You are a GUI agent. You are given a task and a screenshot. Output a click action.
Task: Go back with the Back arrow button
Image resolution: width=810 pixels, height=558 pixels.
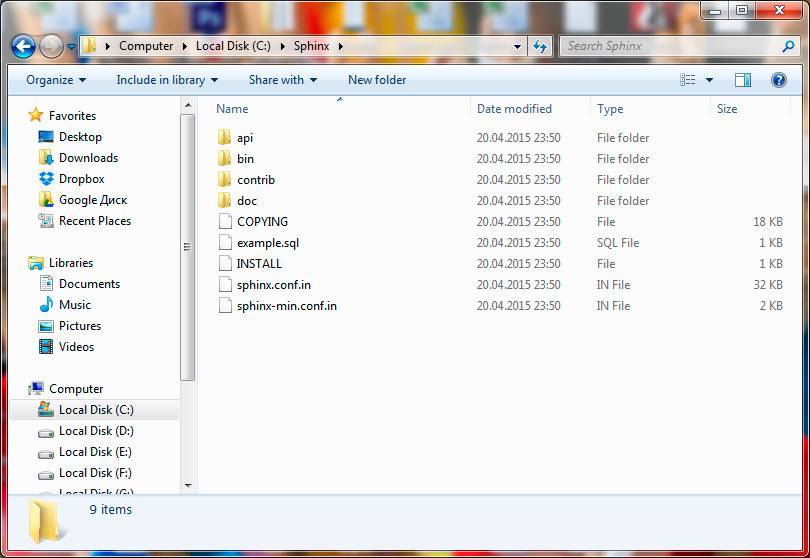tap(23, 46)
